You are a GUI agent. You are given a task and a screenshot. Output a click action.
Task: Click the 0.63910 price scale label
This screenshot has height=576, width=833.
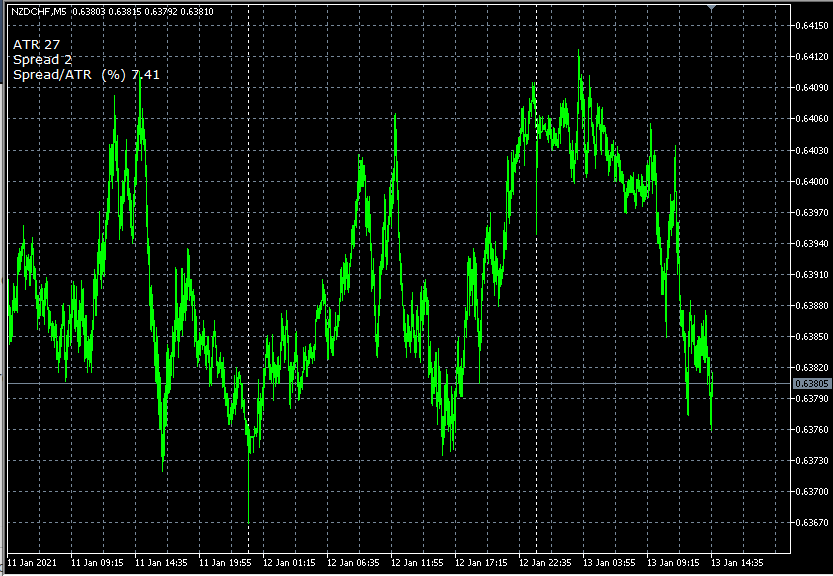tap(812, 275)
